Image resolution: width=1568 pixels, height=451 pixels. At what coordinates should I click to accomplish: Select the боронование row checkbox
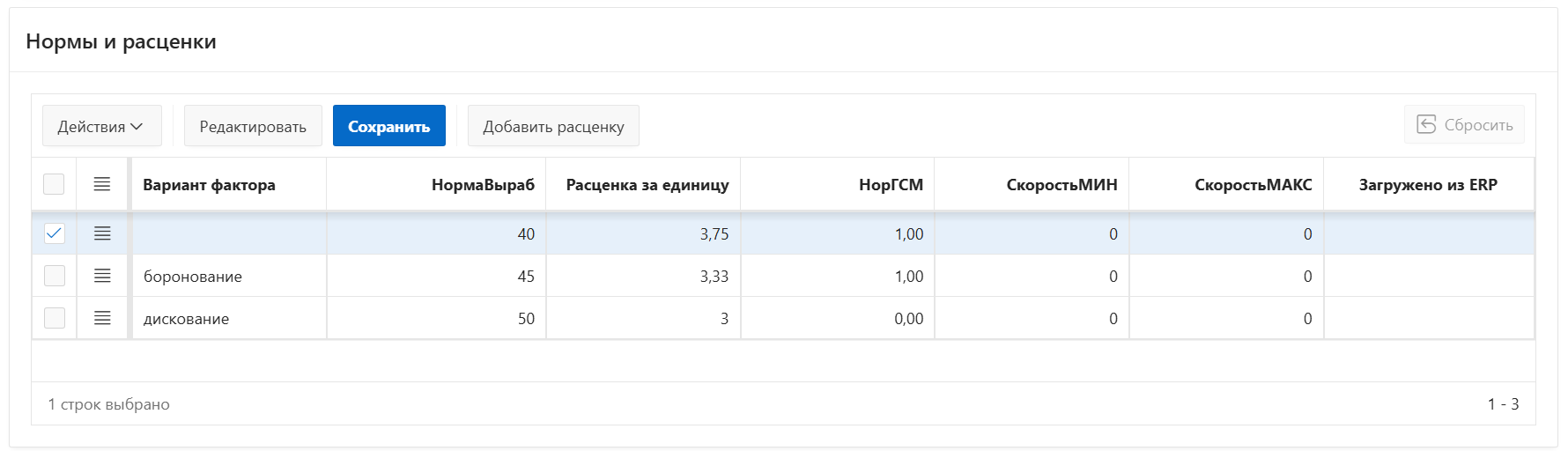(x=54, y=276)
